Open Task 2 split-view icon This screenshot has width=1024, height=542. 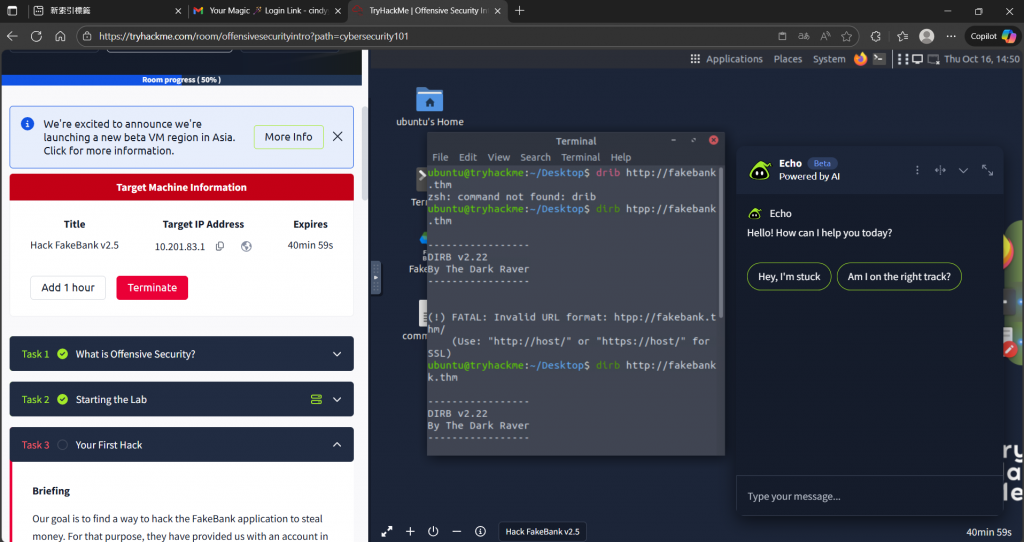[x=316, y=399]
